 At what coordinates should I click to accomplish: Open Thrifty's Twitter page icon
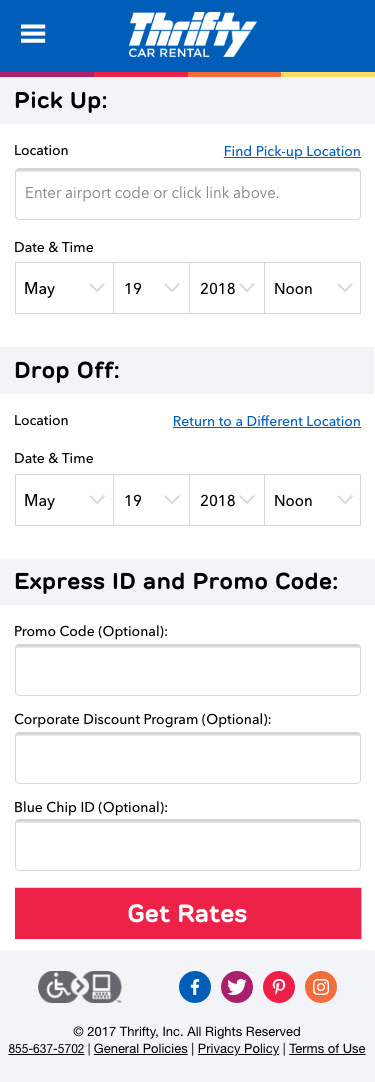click(x=237, y=987)
